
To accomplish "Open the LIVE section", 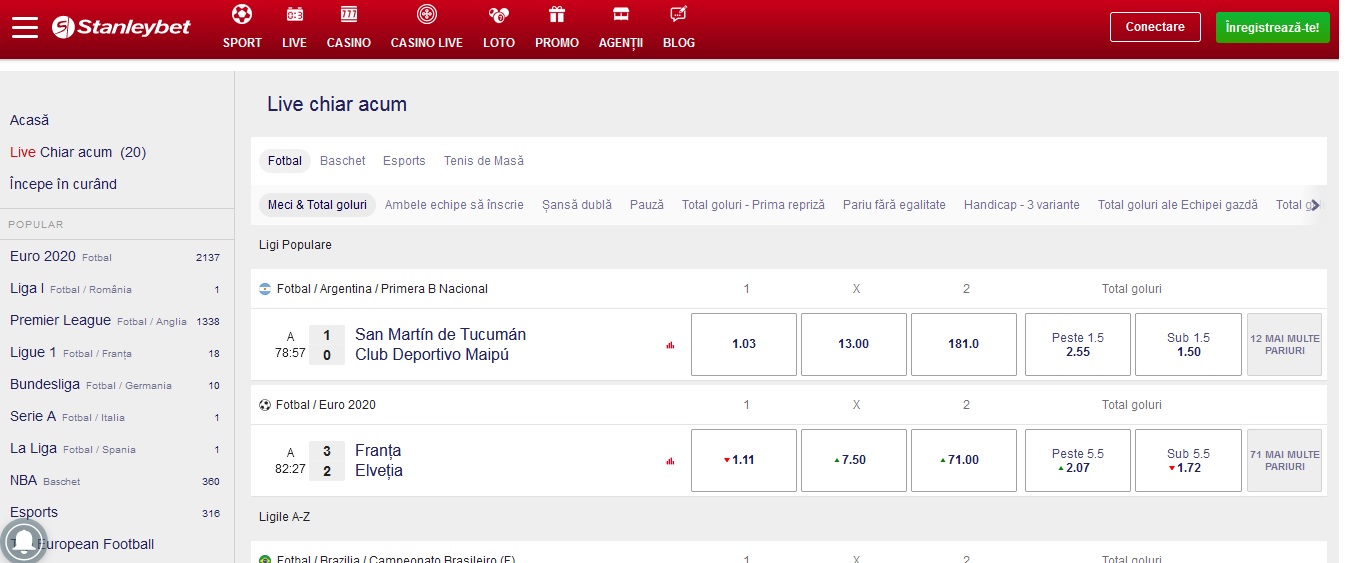I will (294, 27).
